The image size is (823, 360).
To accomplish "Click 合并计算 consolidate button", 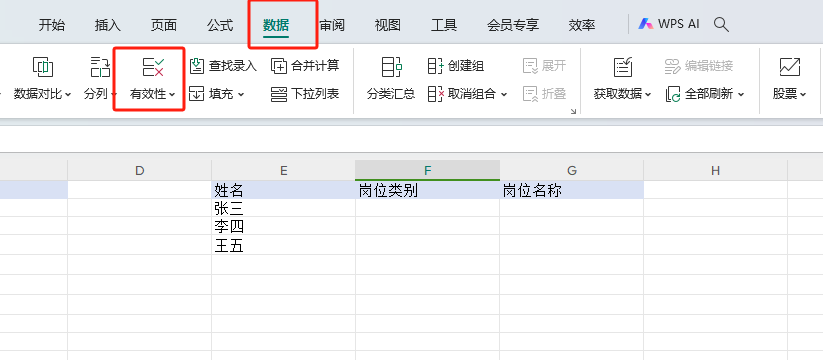I will 305,66.
